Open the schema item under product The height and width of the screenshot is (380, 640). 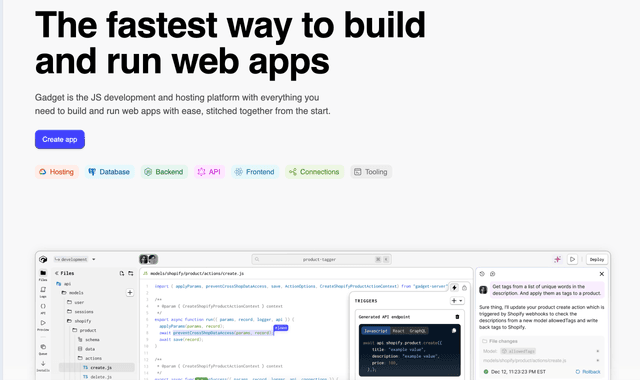(89, 340)
